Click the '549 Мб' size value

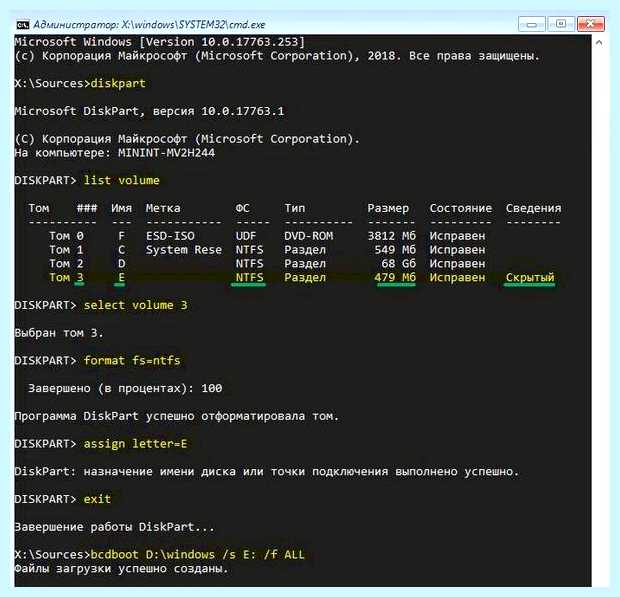click(x=395, y=250)
